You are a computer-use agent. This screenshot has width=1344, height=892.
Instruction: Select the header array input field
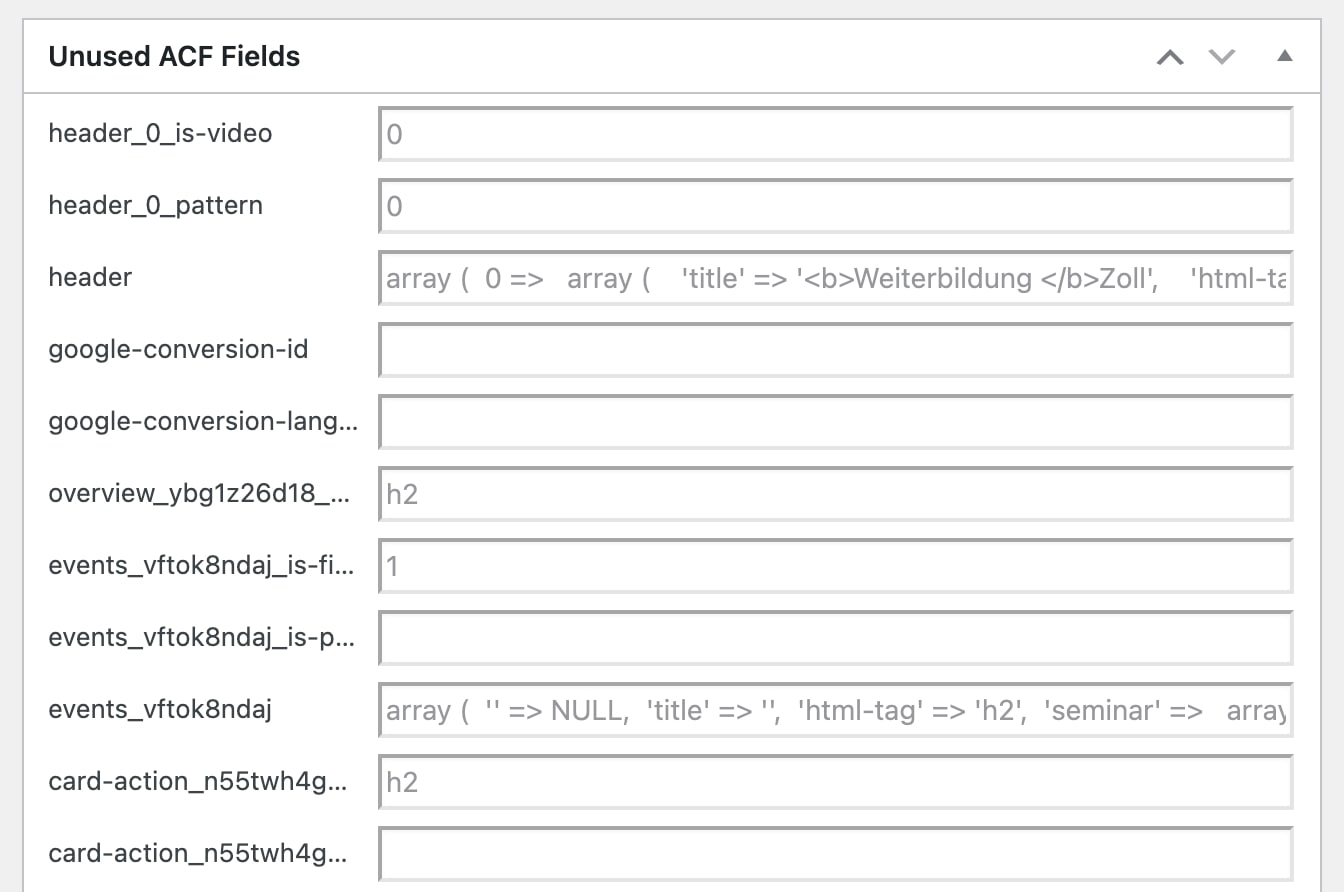[x=835, y=278]
